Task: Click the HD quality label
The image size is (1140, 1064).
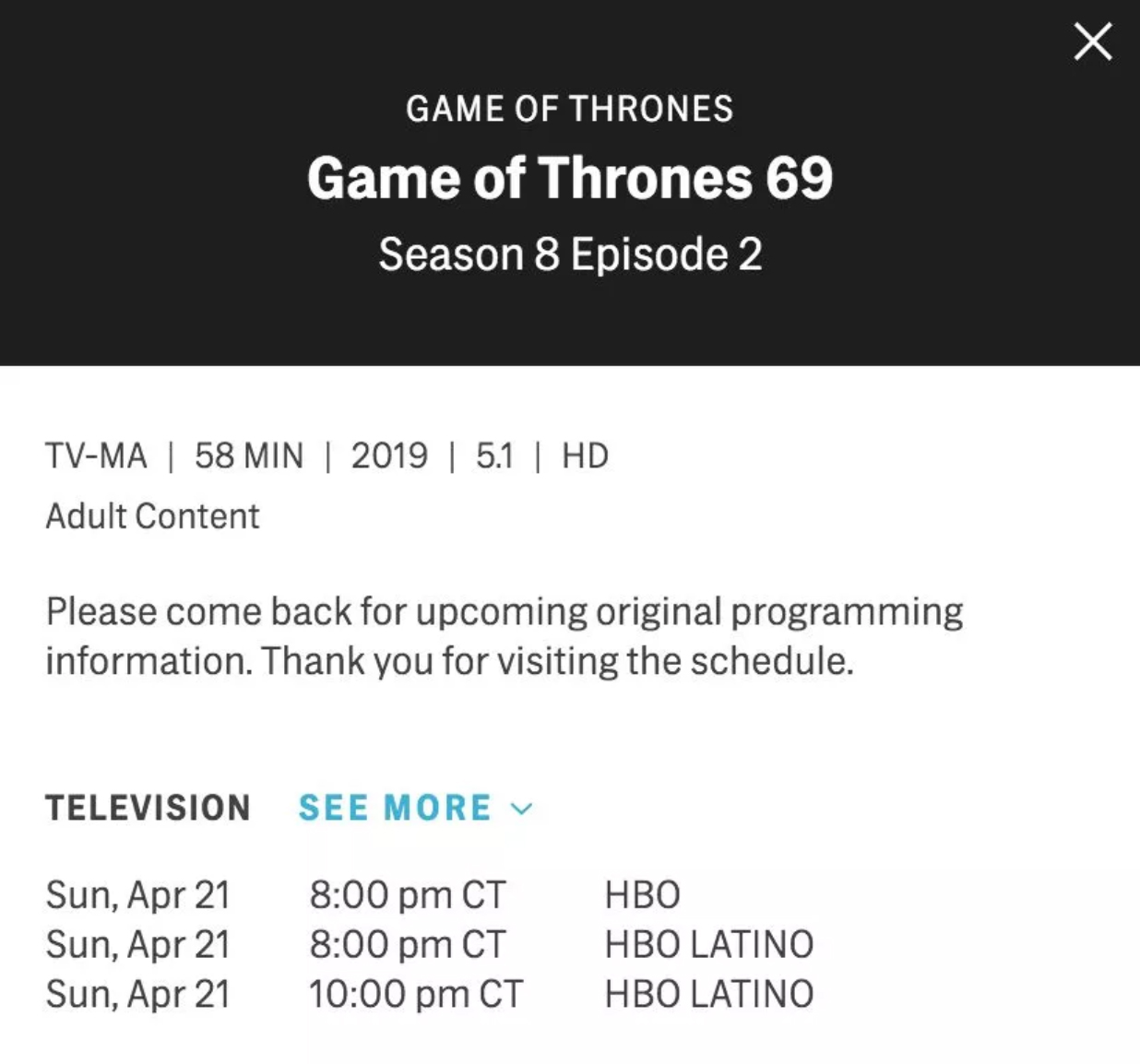Action: tap(585, 455)
